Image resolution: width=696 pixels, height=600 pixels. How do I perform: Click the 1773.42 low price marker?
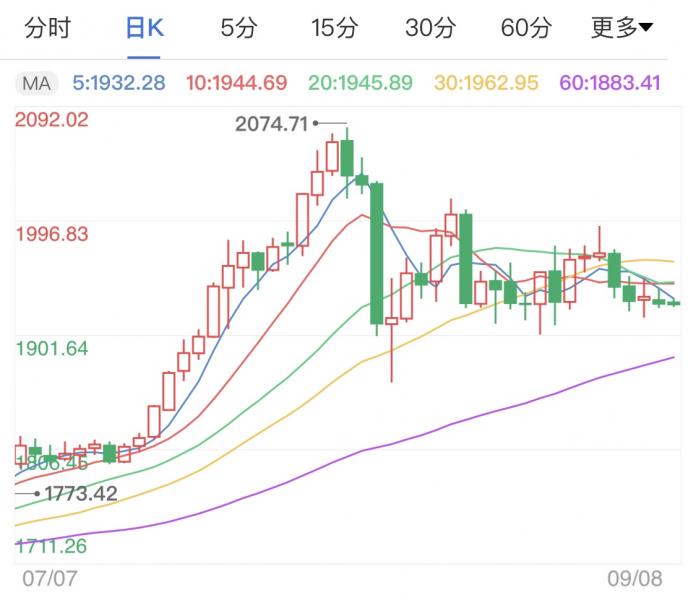(x=81, y=493)
